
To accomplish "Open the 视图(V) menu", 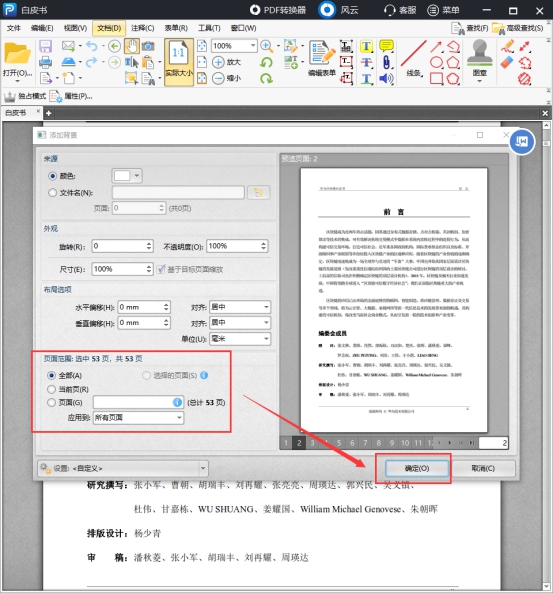I will tap(75, 28).
